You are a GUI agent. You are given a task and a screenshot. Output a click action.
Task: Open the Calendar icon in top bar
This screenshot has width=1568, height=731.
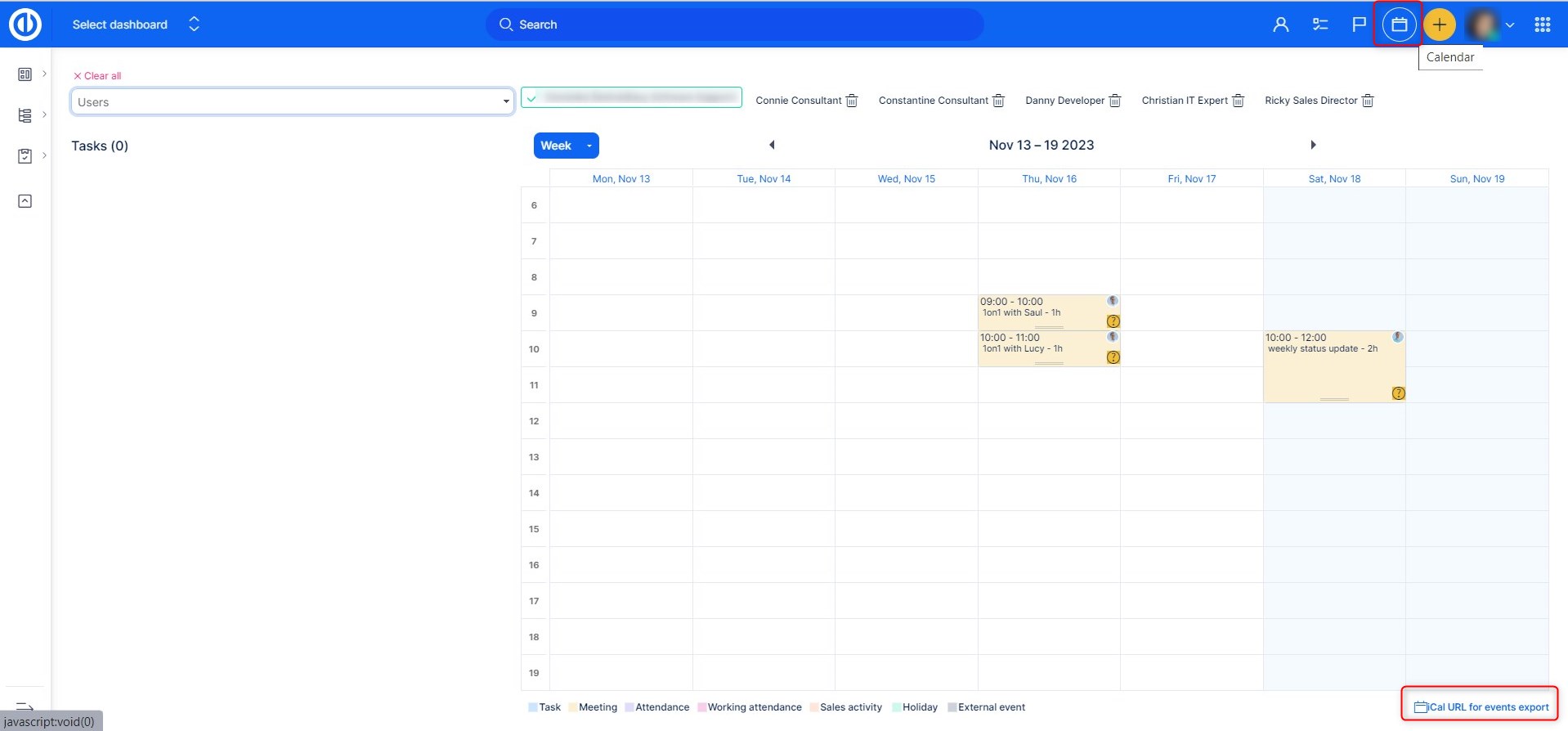1399,25
